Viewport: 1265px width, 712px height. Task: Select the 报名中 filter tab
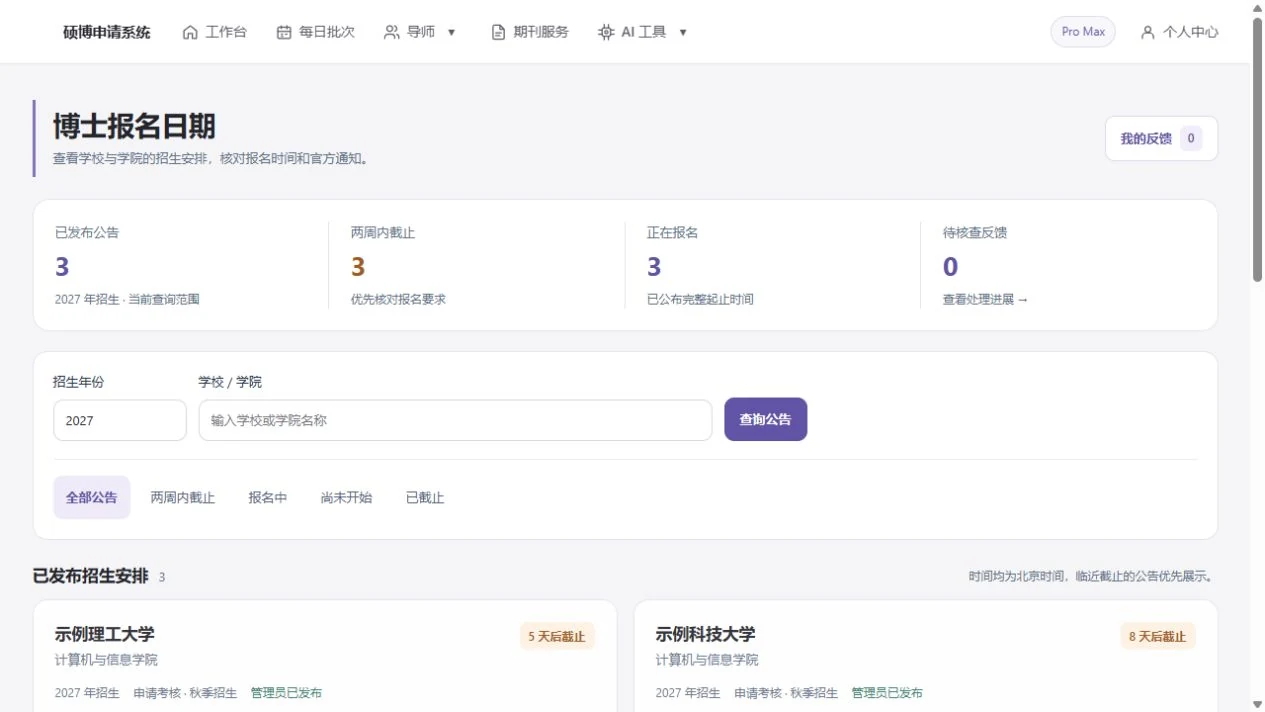pos(268,498)
